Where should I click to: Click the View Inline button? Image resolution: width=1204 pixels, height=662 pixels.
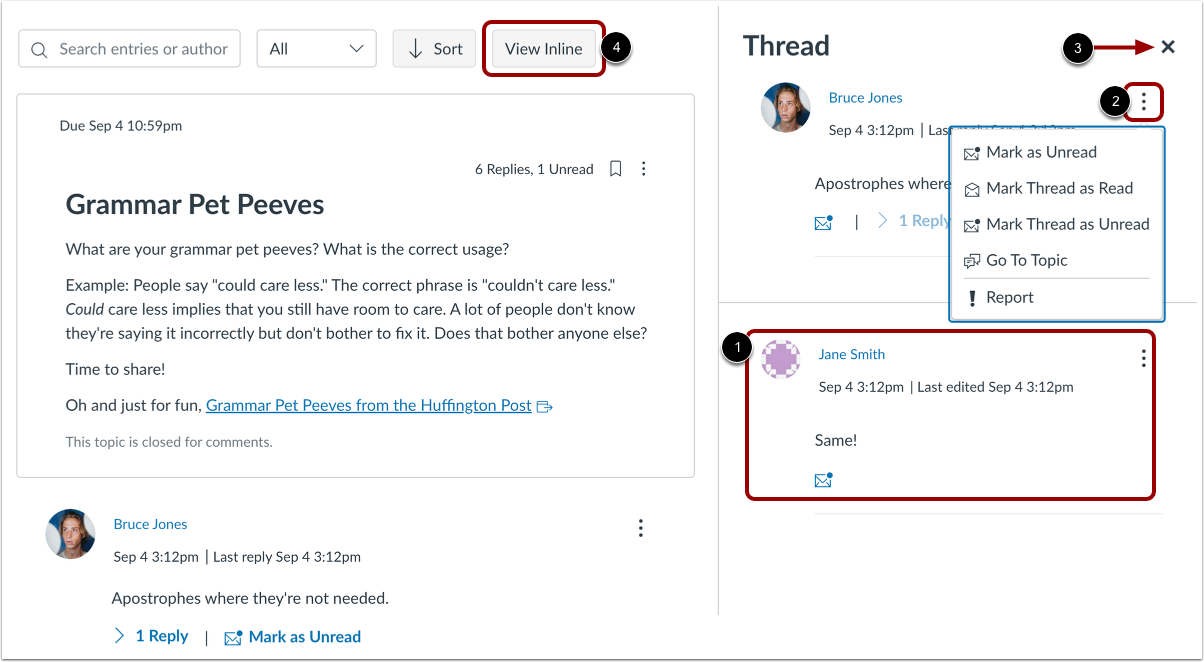click(x=543, y=48)
